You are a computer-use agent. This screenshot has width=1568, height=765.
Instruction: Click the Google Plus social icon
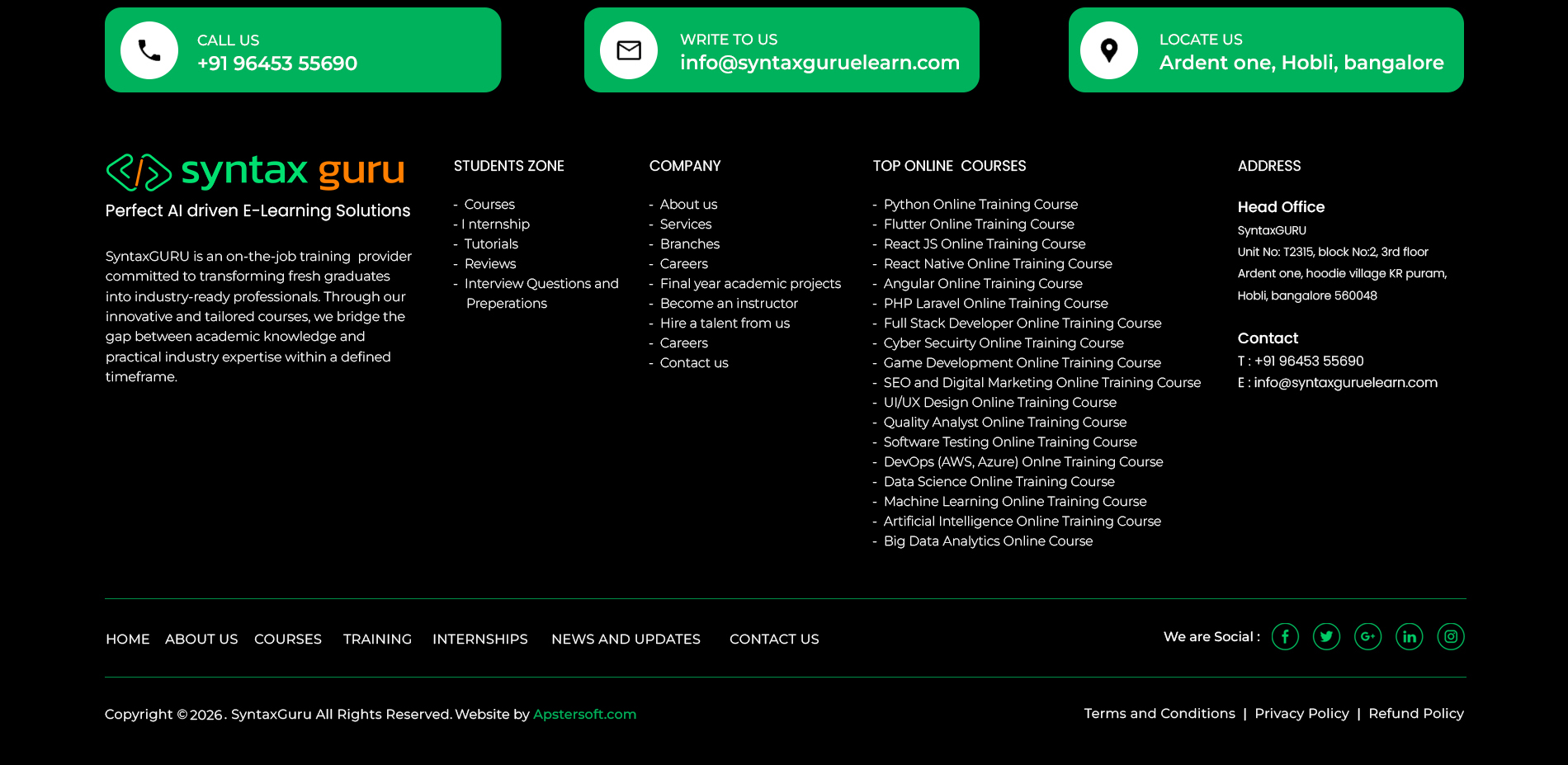1367,636
